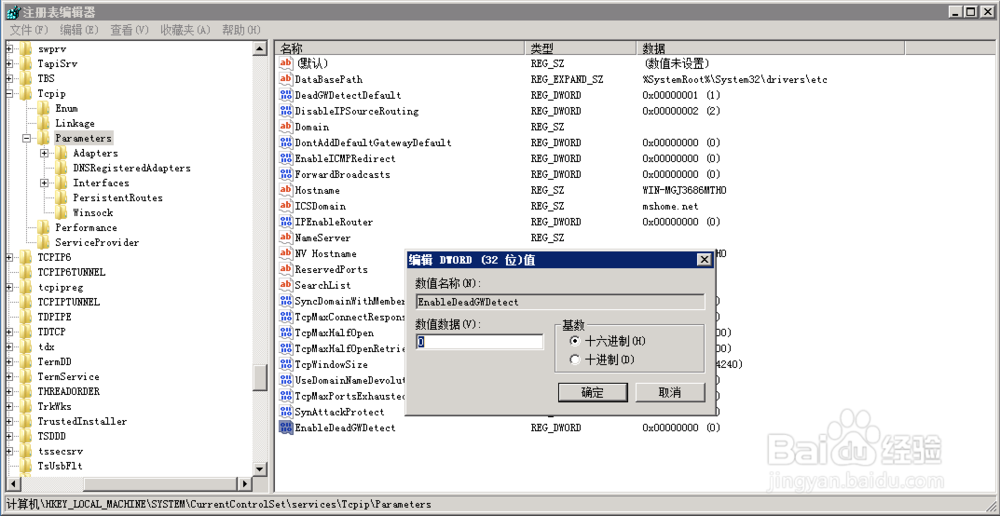
Task: Click the SearchList string value icon
Action: (286, 285)
